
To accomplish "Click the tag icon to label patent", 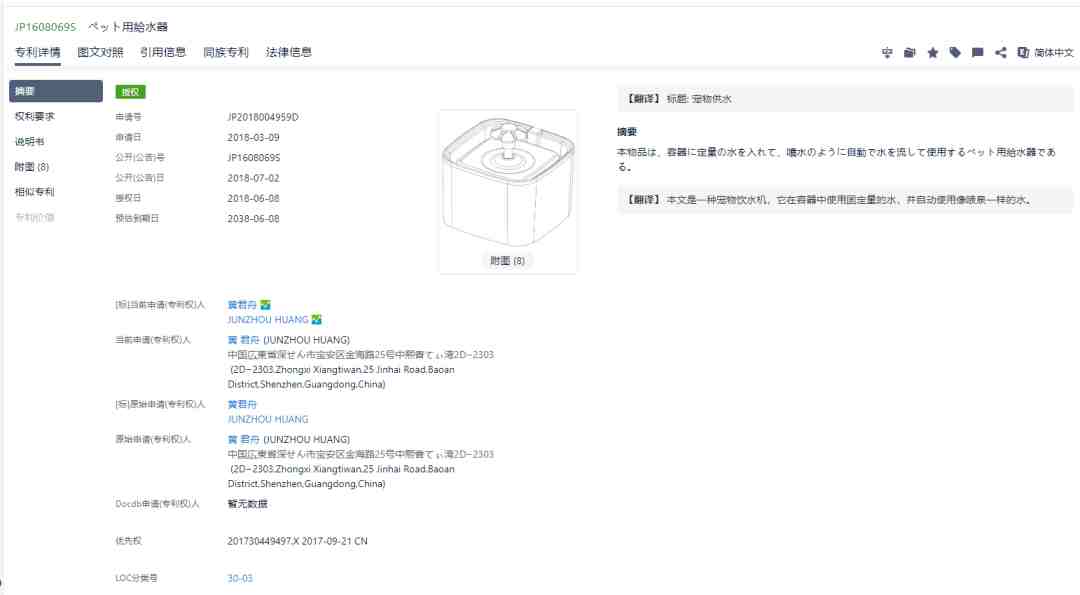I will [x=955, y=52].
